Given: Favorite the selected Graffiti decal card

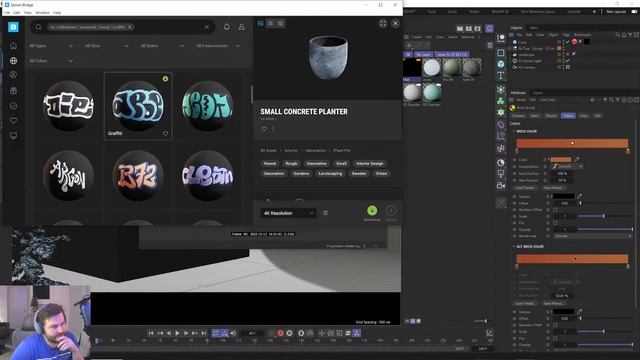Looking at the screenshot, I should pyautogui.click(x=165, y=133).
